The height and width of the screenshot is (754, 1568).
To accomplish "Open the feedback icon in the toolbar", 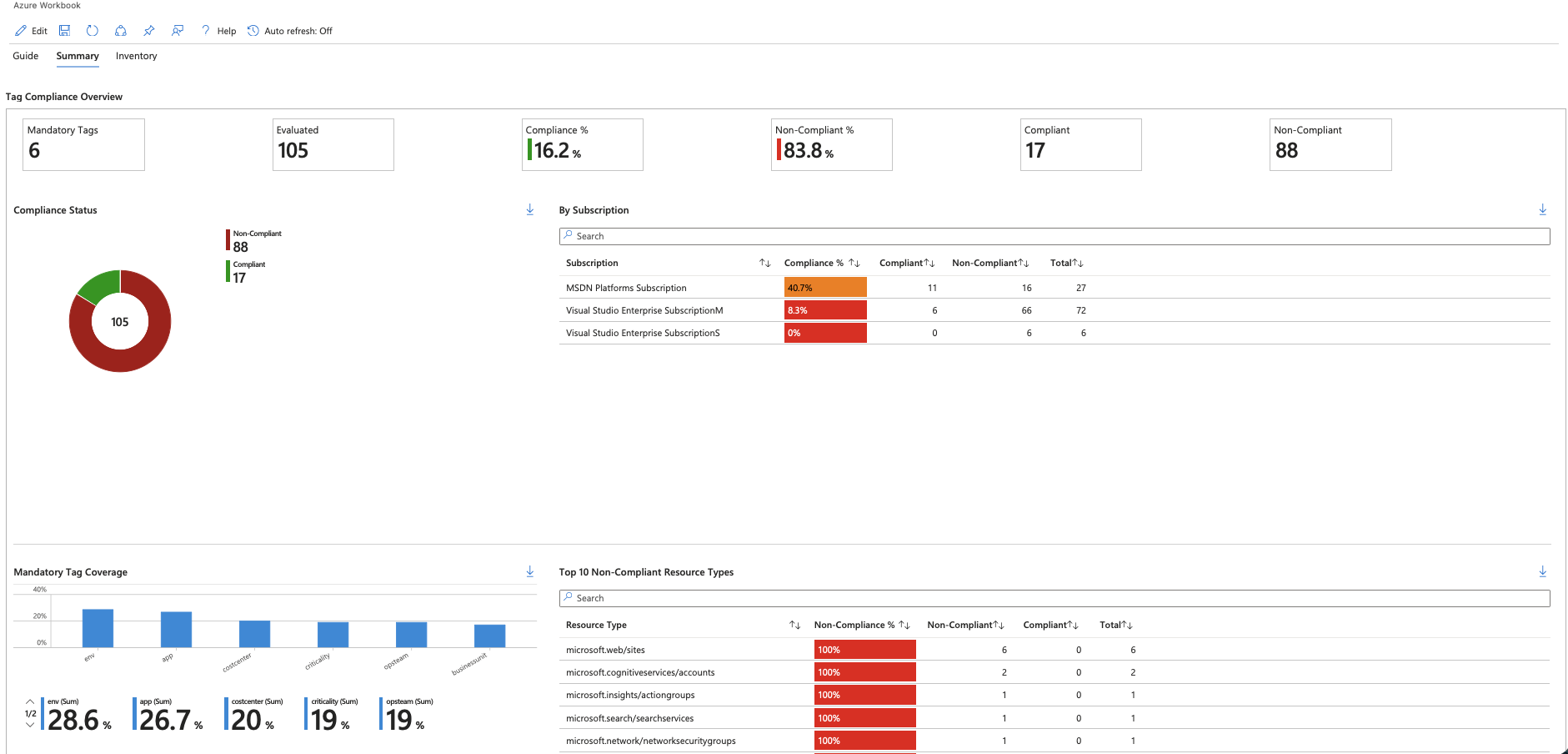I will coord(178,31).
